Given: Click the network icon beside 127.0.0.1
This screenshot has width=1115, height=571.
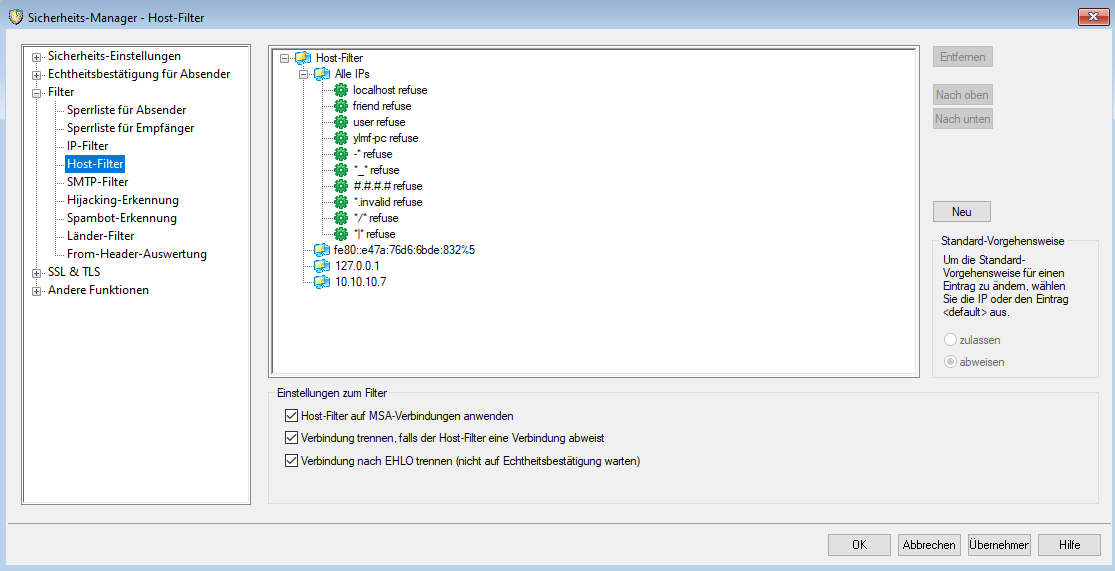Looking at the screenshot, I should [321, 266].
